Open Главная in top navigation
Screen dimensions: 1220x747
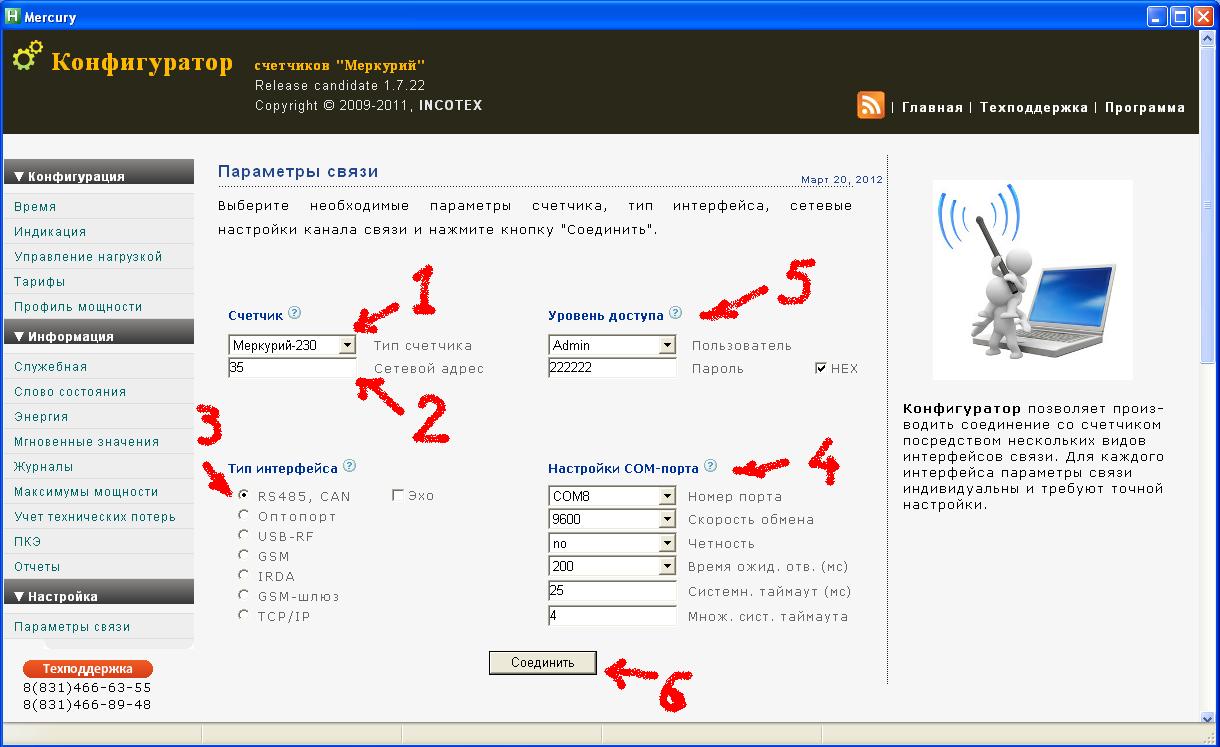(932, 107)
